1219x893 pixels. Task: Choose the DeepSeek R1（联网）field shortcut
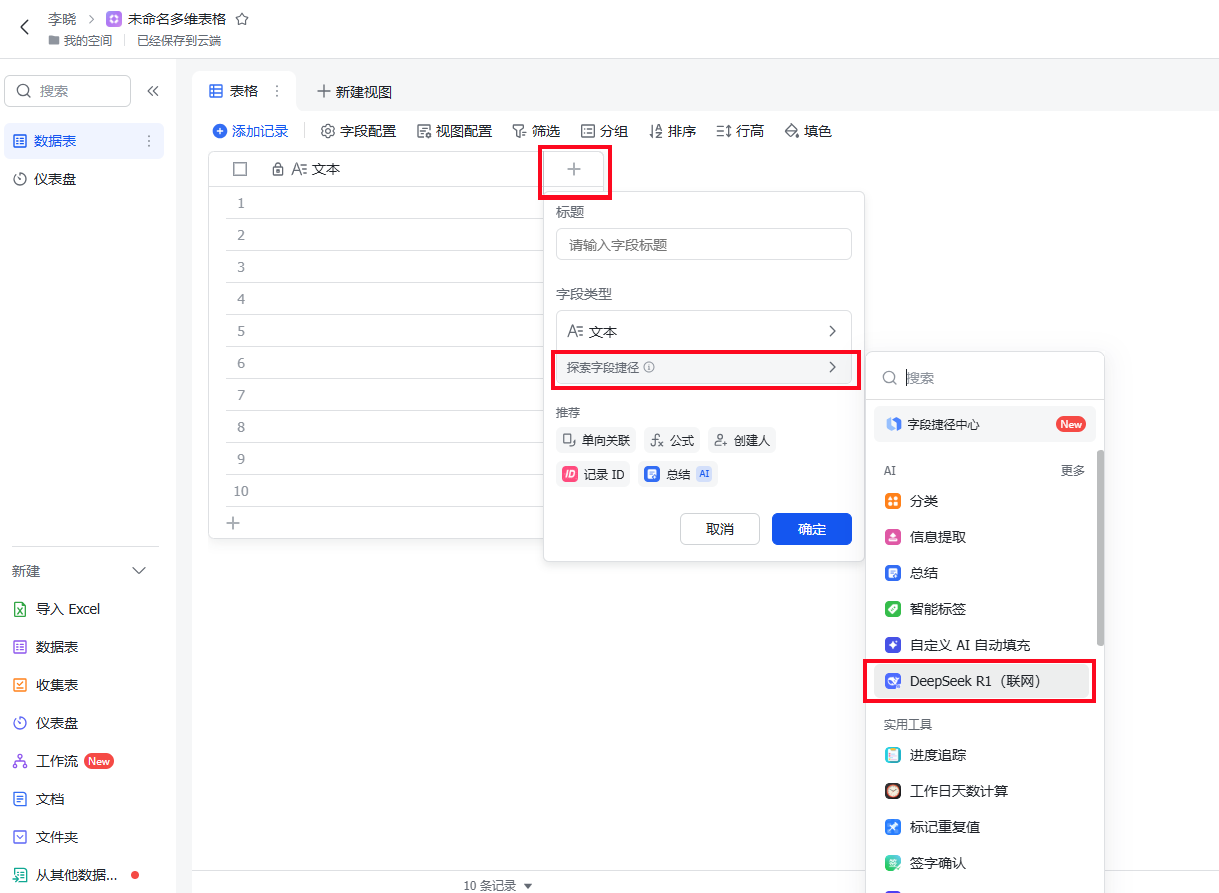point(975,681)
